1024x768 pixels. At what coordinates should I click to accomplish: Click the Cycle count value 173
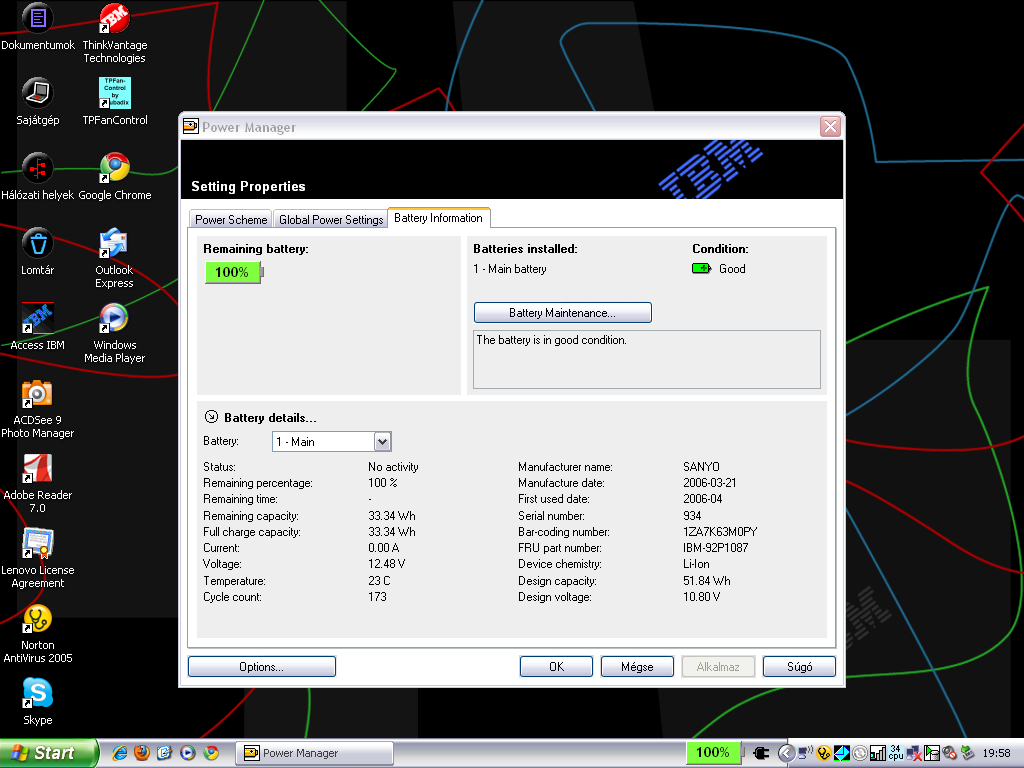click(x=377, y=597)
